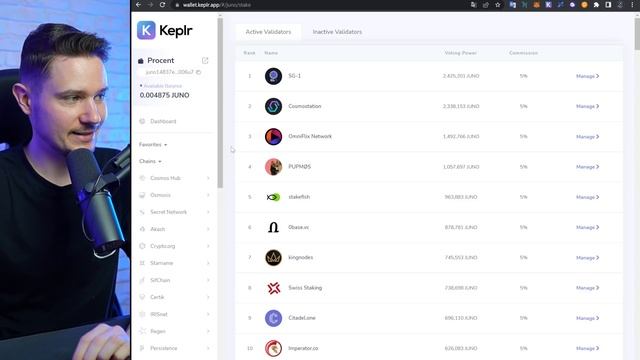Manage the SG-1 validator
Screen dimensions: 640x360
pos(587,76)
